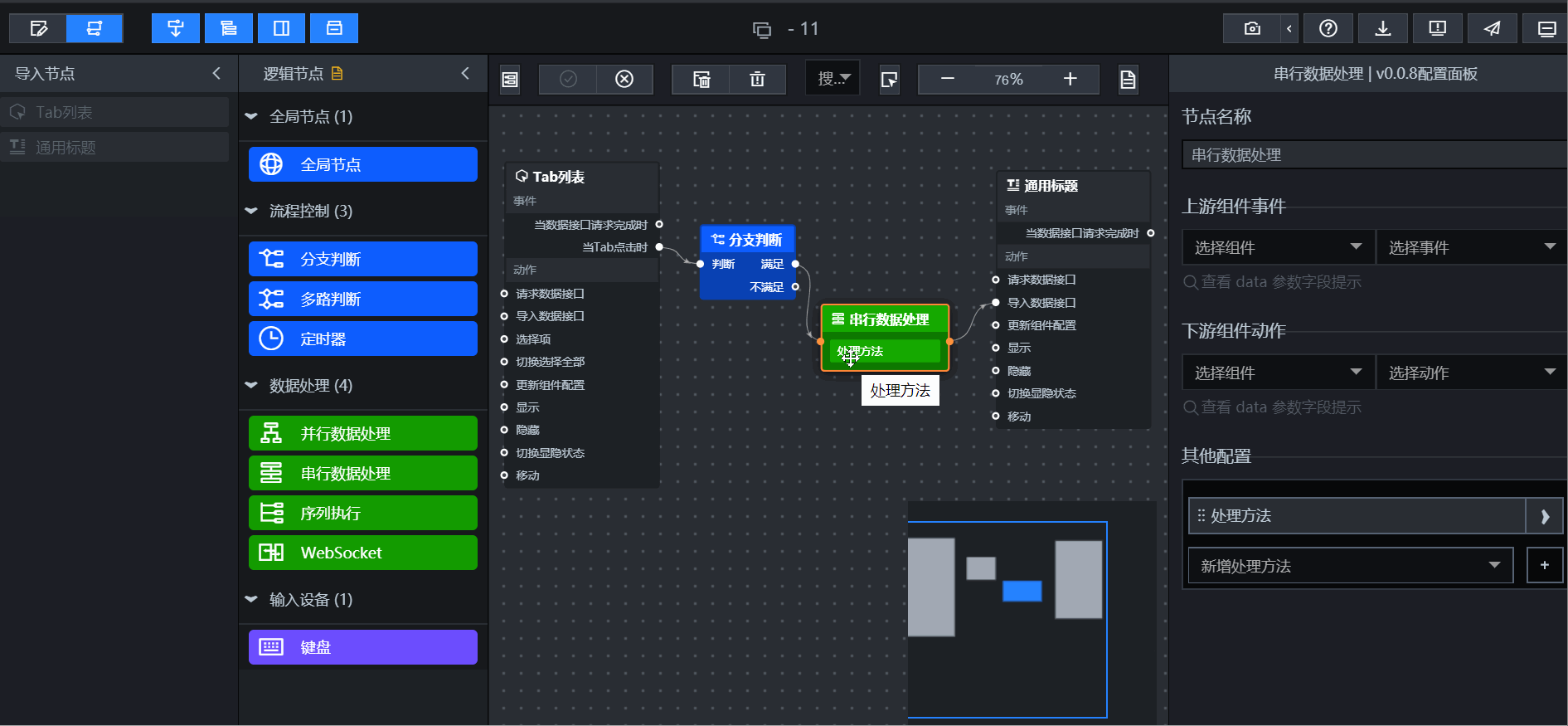Image resolution: width=1568 pixels, height=726 pixels.
Task: Click the camera screenshot icon
Action: 1252,28
